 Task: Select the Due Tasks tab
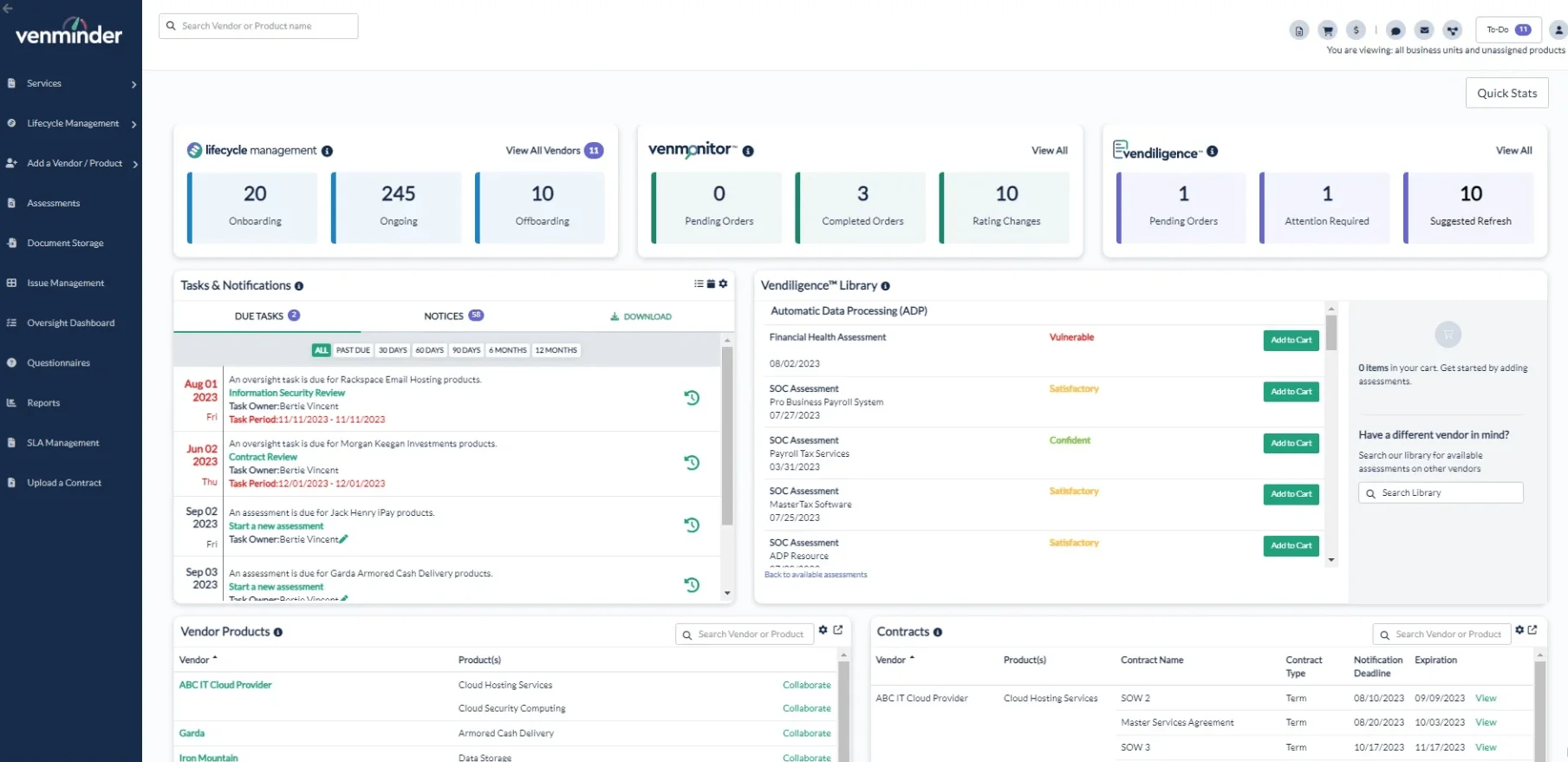(x=267, y=316)
